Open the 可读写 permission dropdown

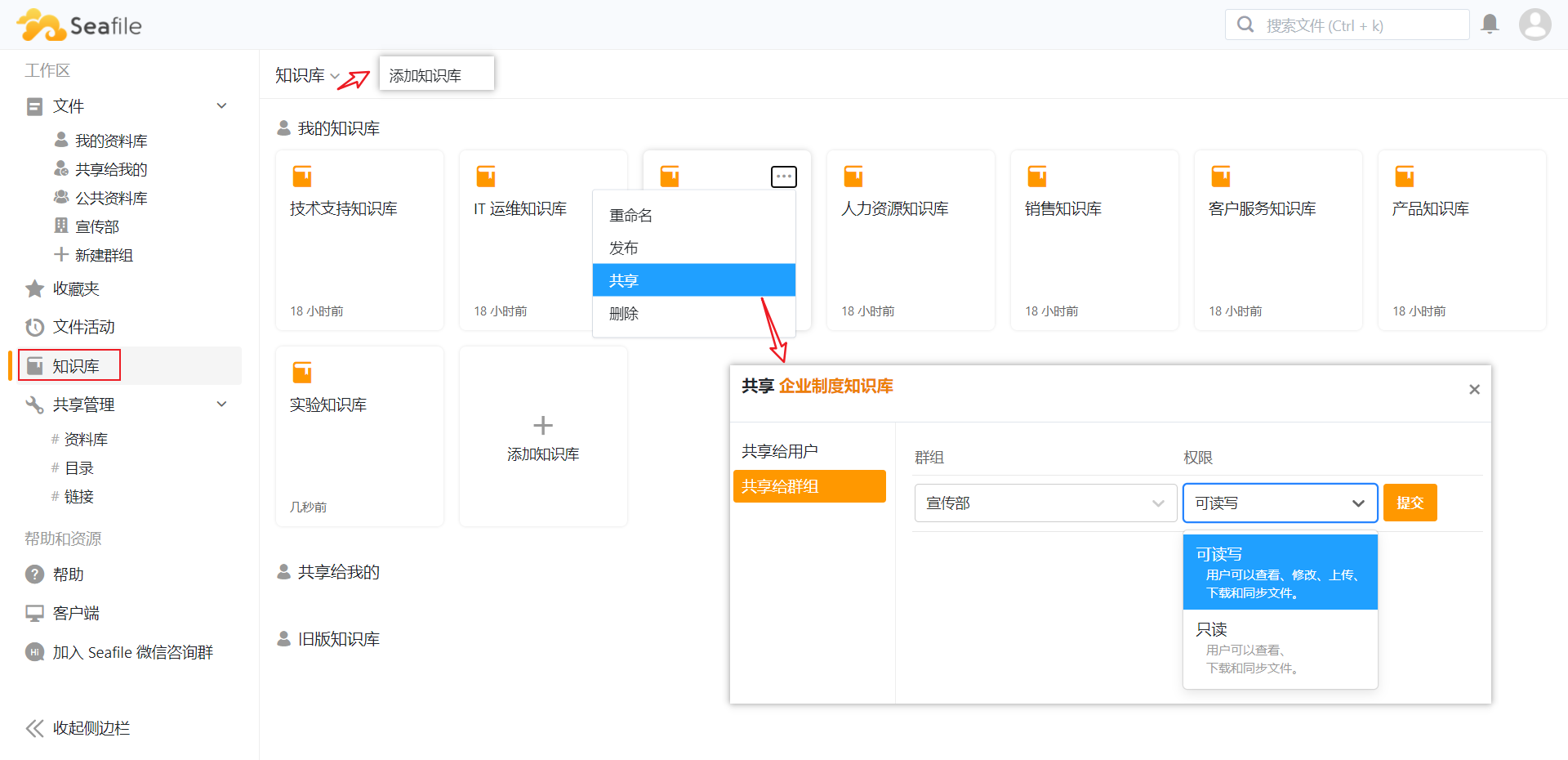click(1280, 503)
